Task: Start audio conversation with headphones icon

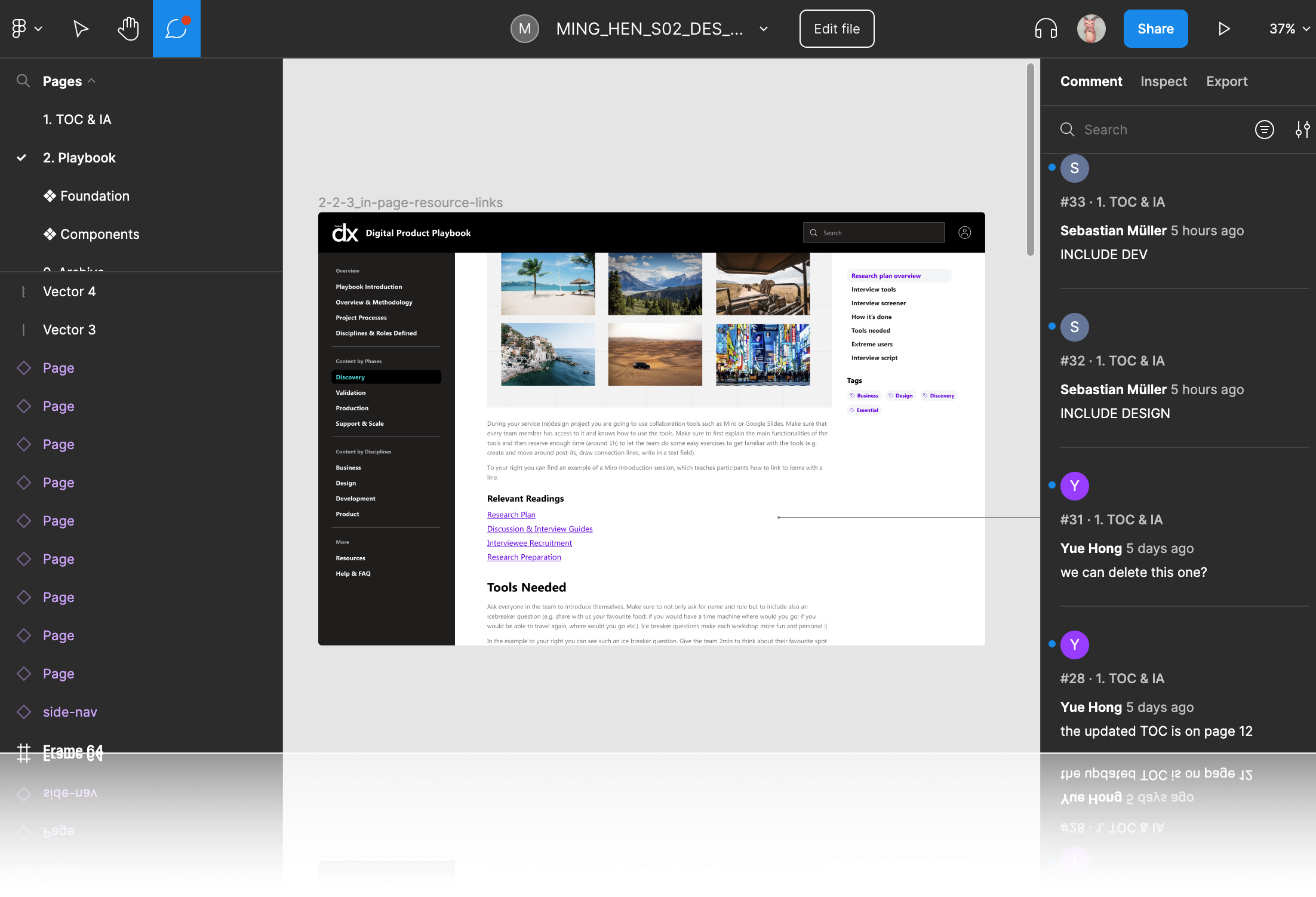Action: point(1046,29)
